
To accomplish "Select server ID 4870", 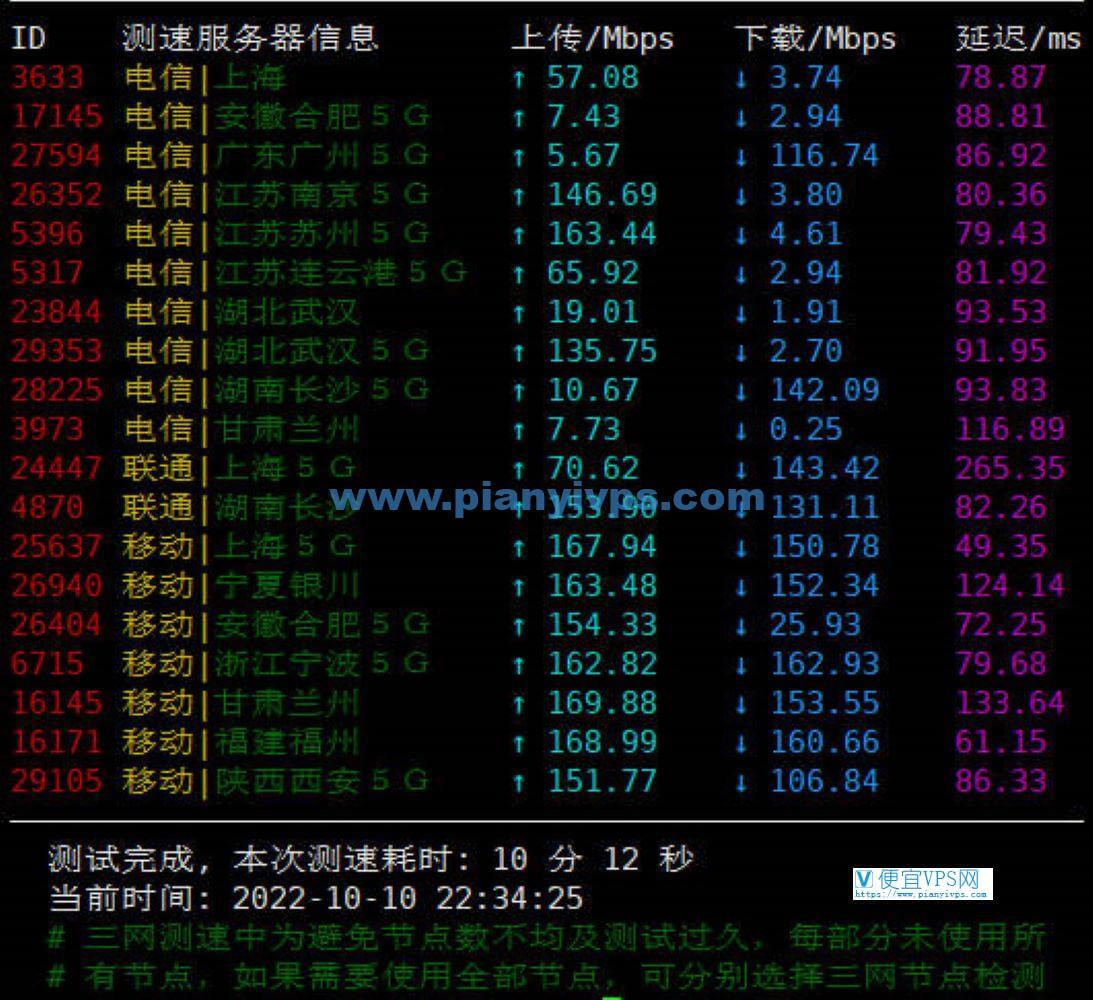I will 47,507.
